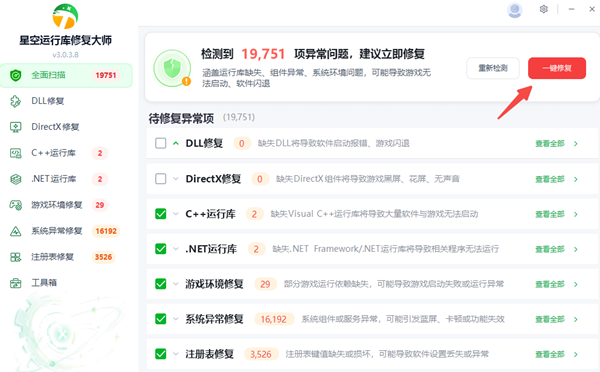Expand the 游戏环境修复 row chevron
Viewport: 600px width, 372px height.
pyautogui.click(x=176, y=284)
